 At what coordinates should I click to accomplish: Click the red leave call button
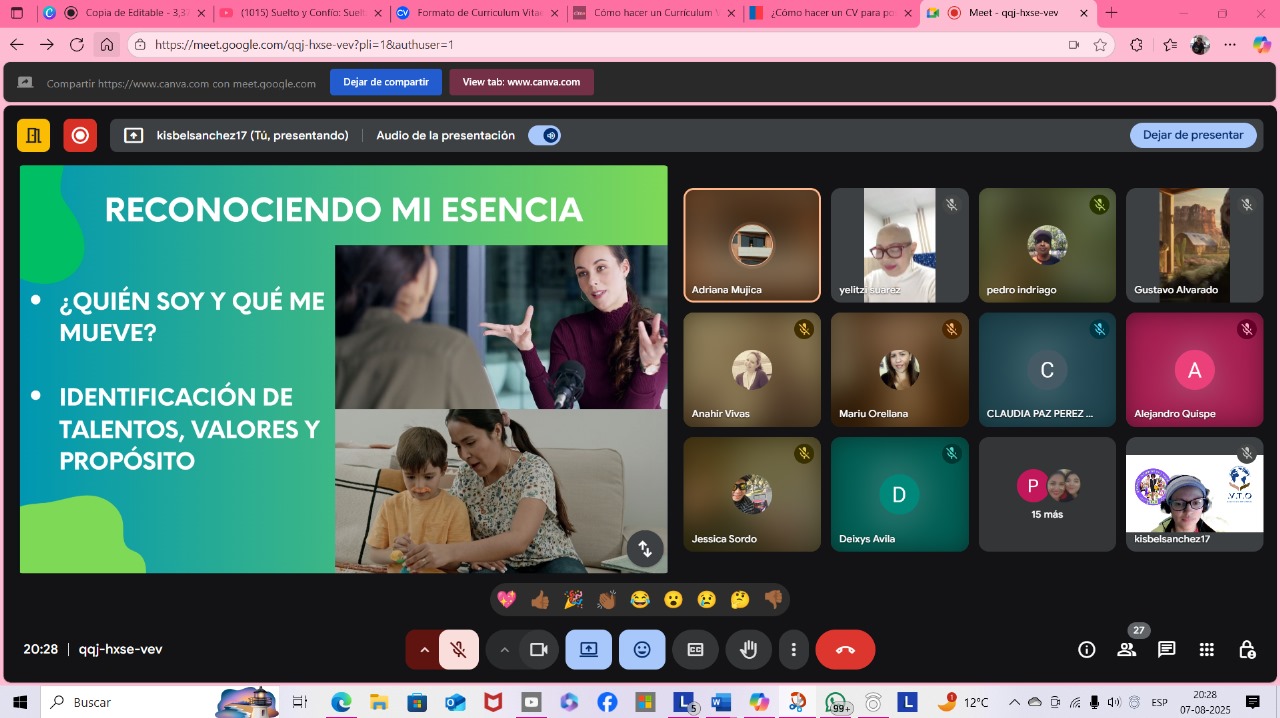(x=845, y=650)
